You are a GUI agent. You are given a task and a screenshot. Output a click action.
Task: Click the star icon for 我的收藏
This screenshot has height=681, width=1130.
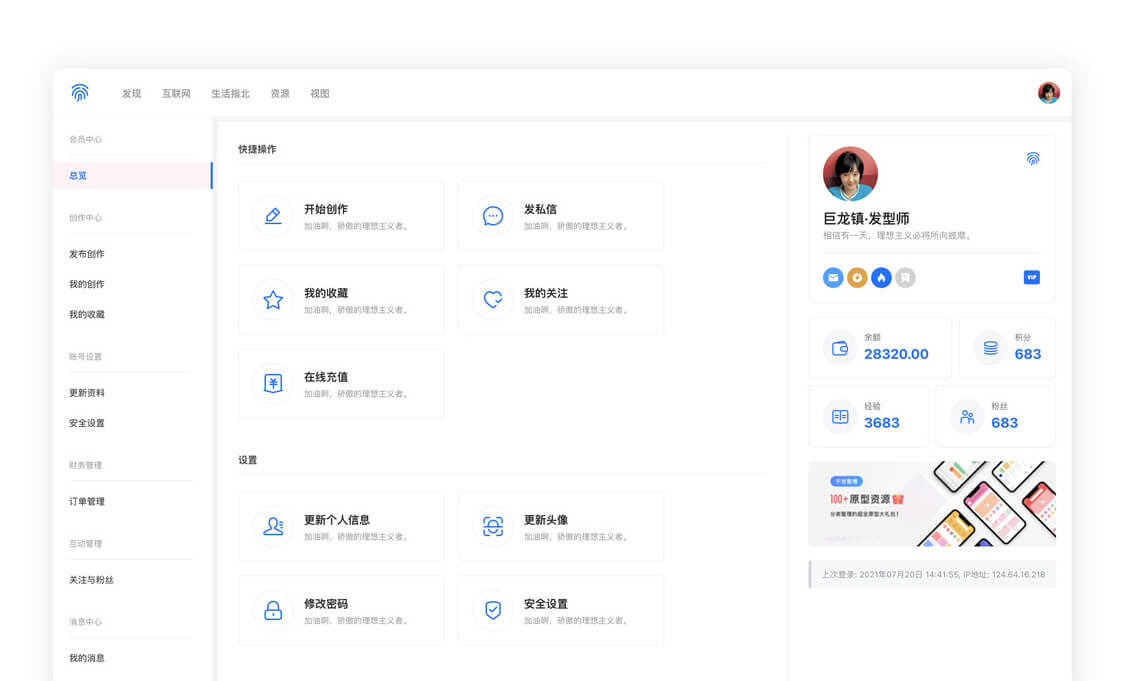point(273,300)
